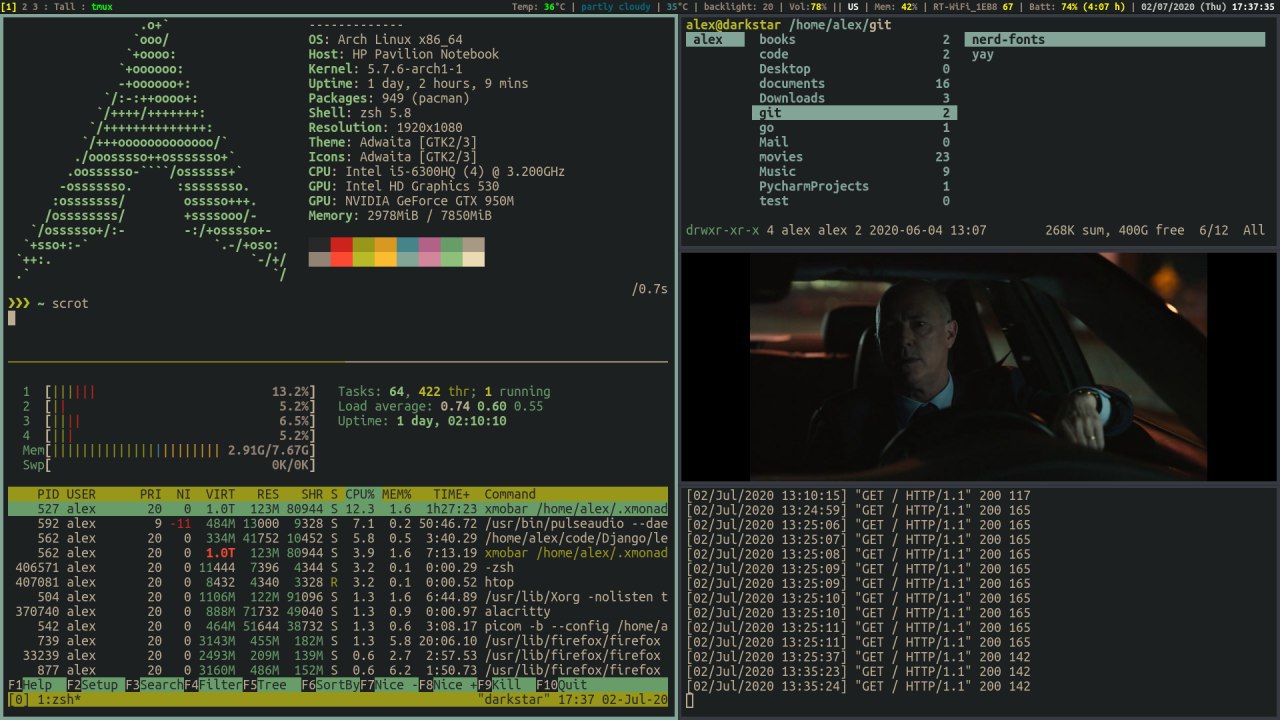Click F10 Quit in htop footer
Viewport: 1280px width, 720px height.
tap(562, 685)
